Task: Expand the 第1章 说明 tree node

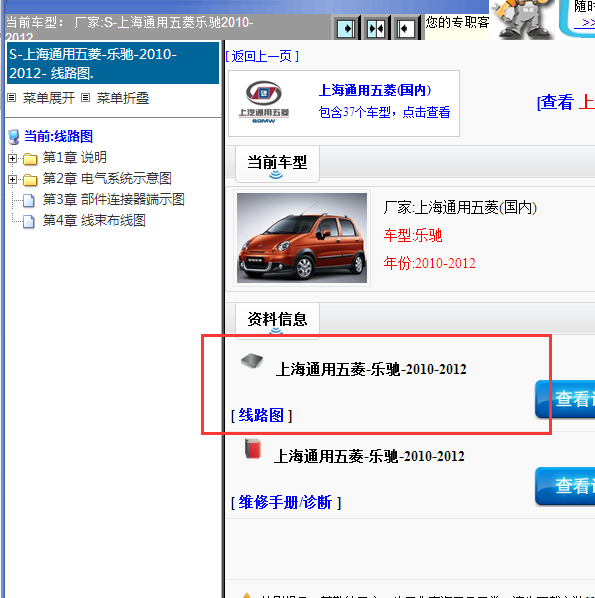Action: (x=13, y=158)
